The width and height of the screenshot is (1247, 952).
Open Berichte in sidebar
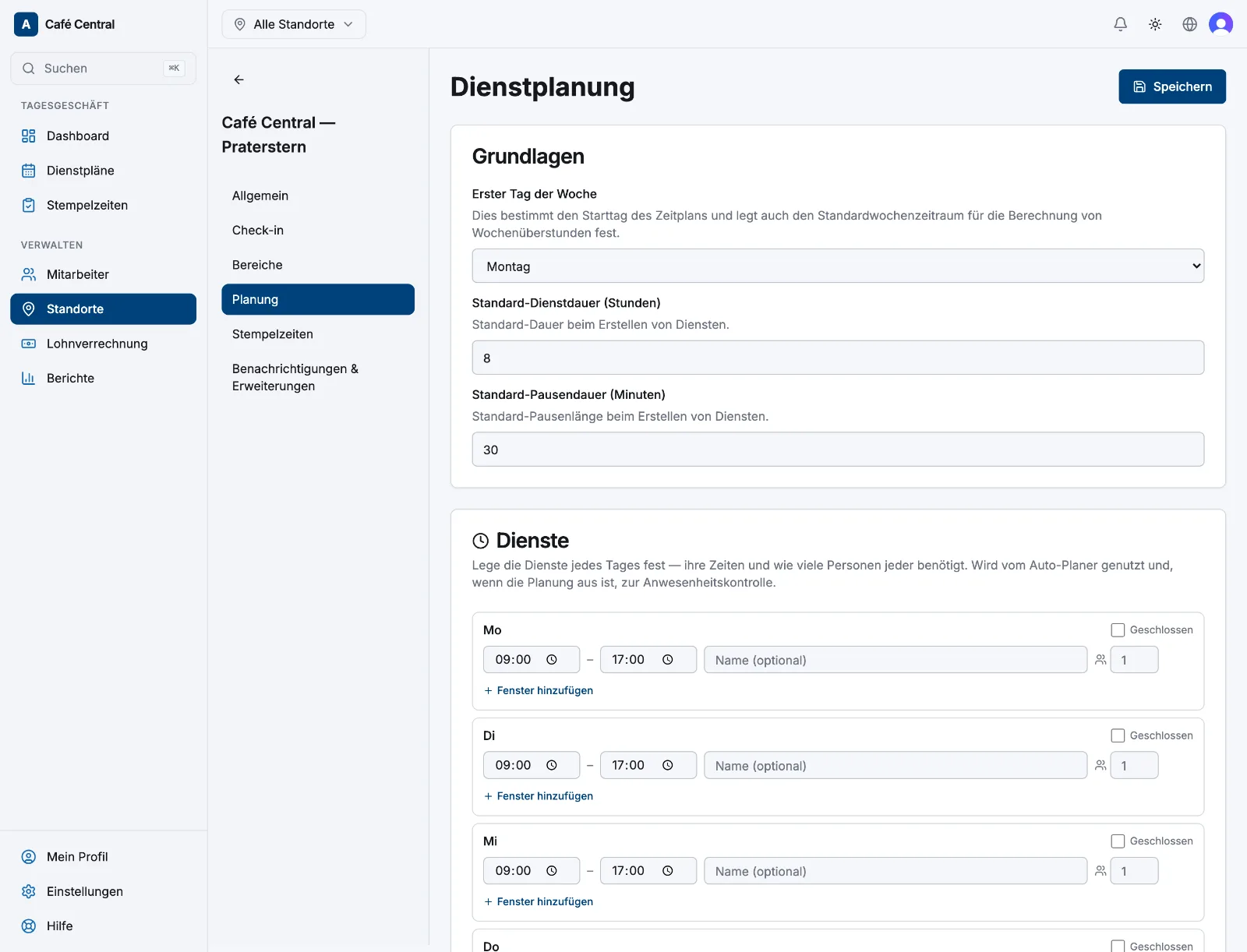coord(103,379)
